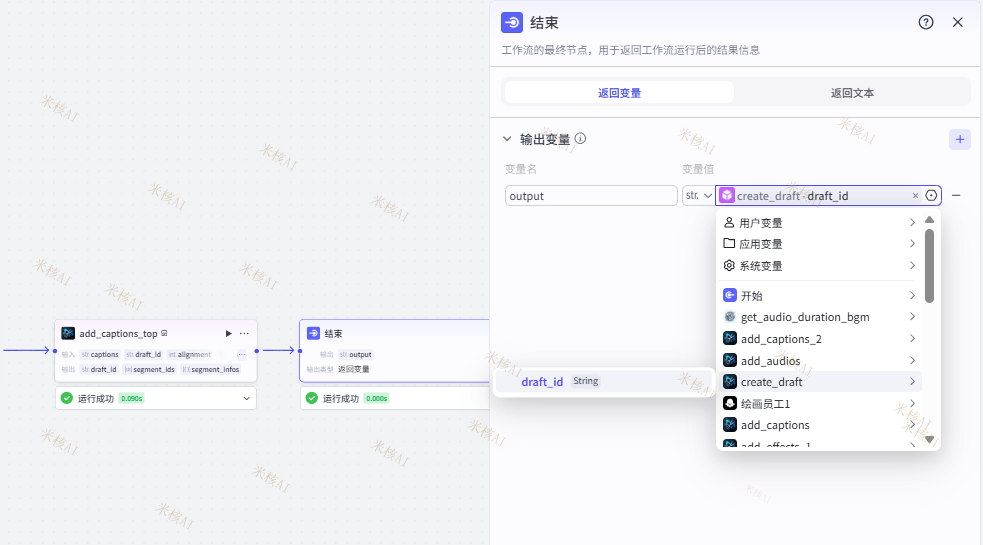Switch to the 返回文本 tab
Image resolution: width=983 pixels, height=545 pixels.
[852, 92]
